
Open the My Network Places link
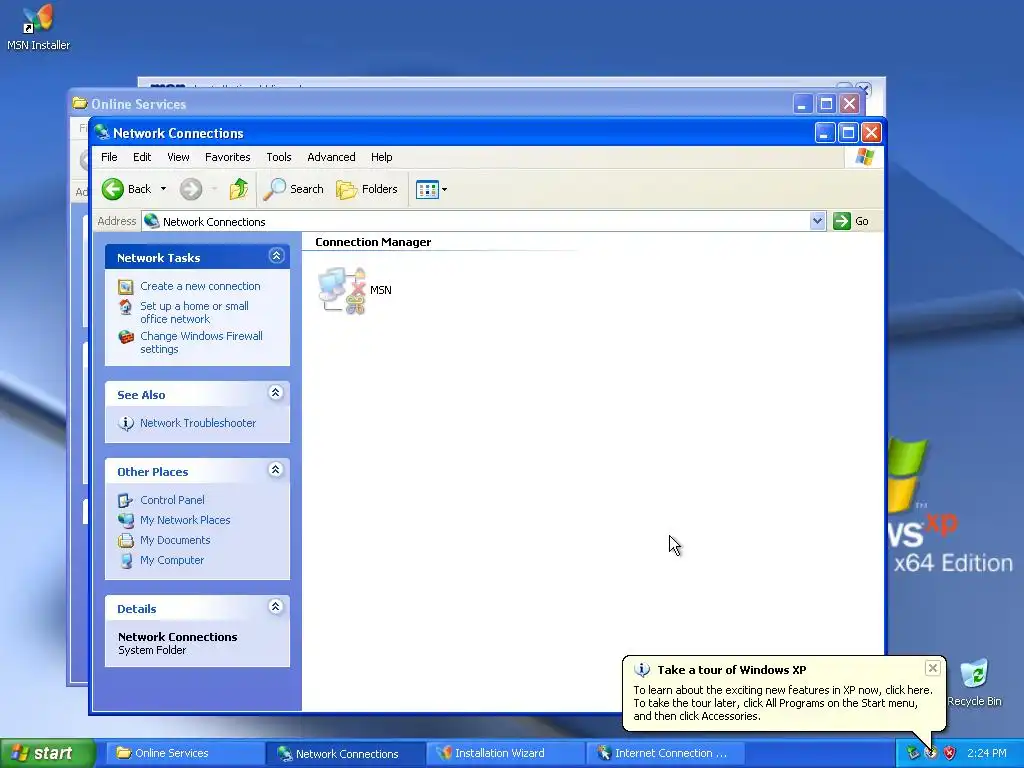(185, 520)
